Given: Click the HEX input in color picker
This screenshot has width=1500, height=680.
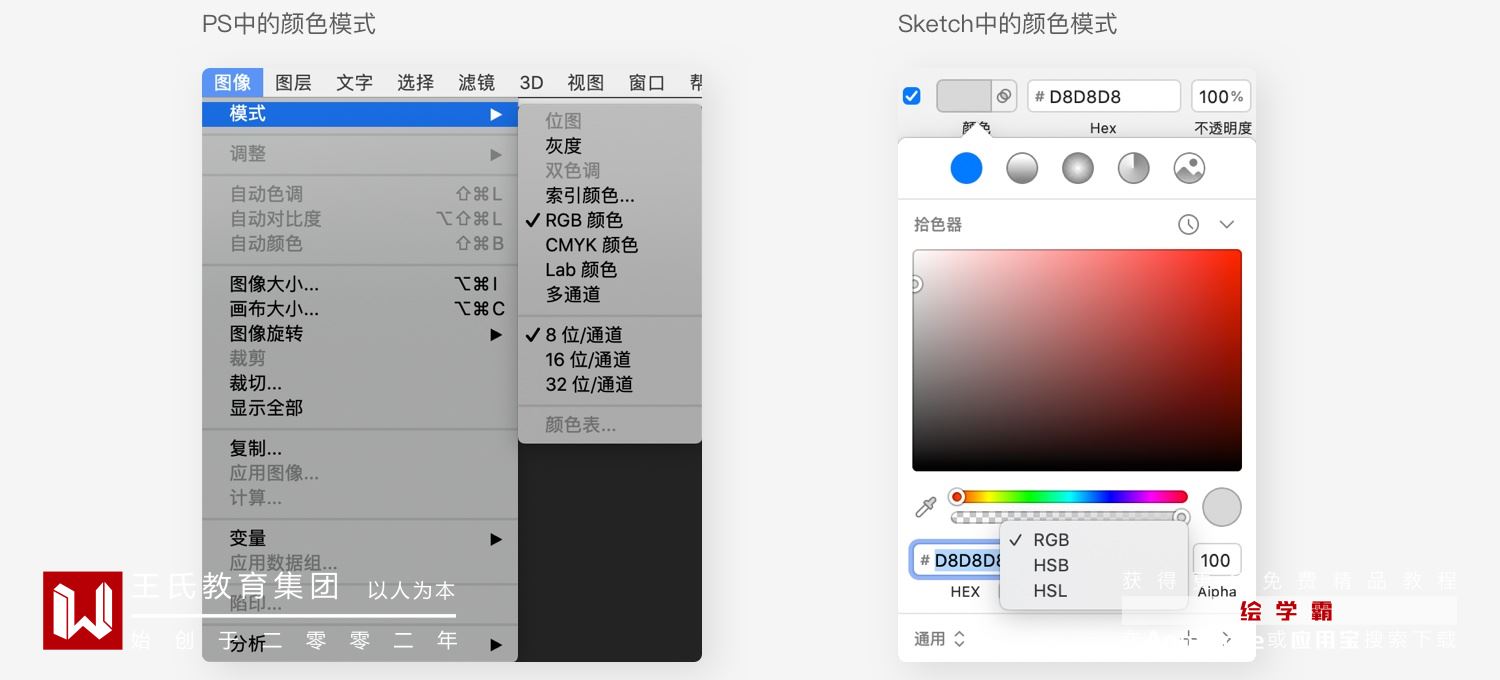Looking at the screenshot, I should click(957, 560).
